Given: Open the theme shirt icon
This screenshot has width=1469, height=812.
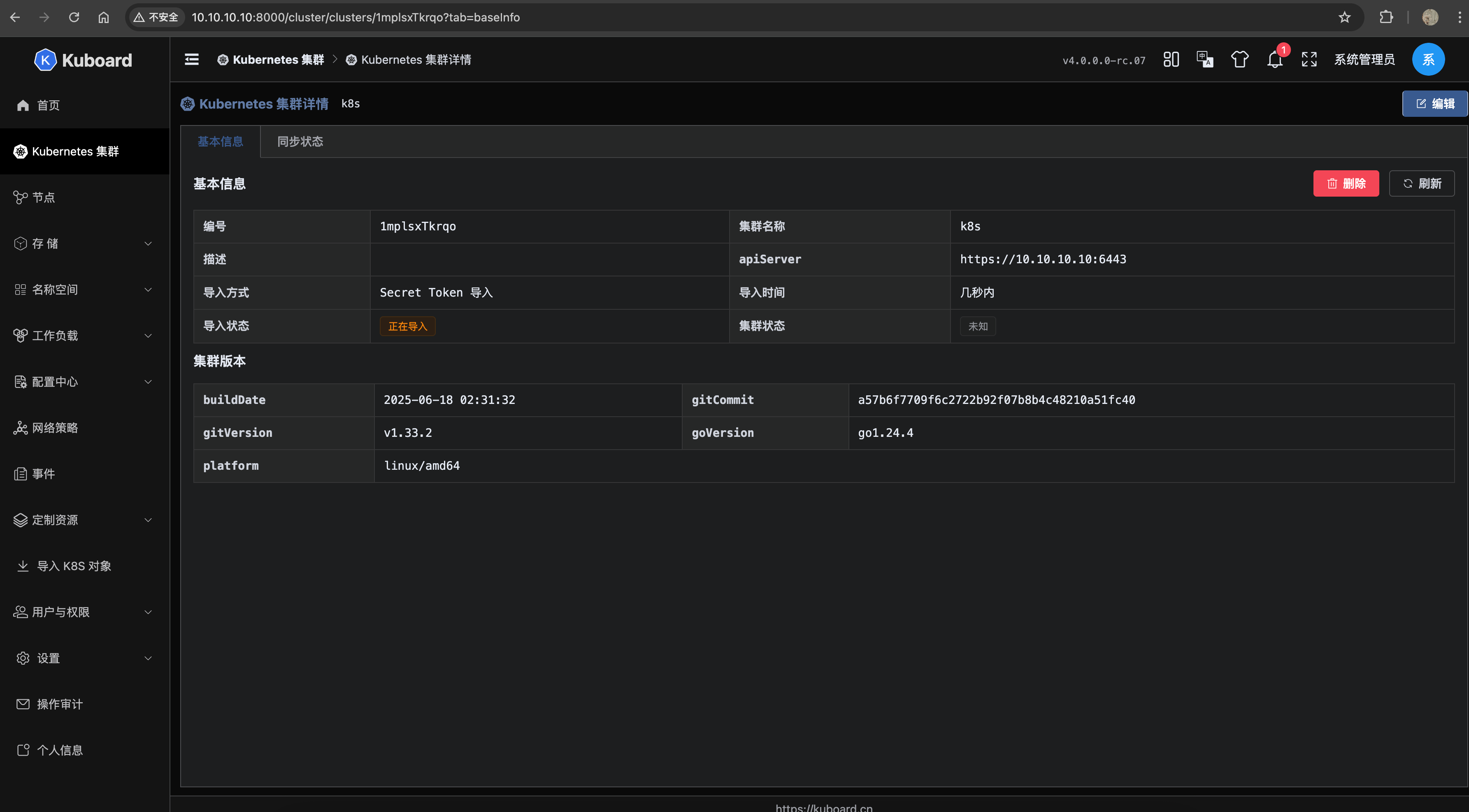Looking at the screenshot, I should click(1239, 59).
